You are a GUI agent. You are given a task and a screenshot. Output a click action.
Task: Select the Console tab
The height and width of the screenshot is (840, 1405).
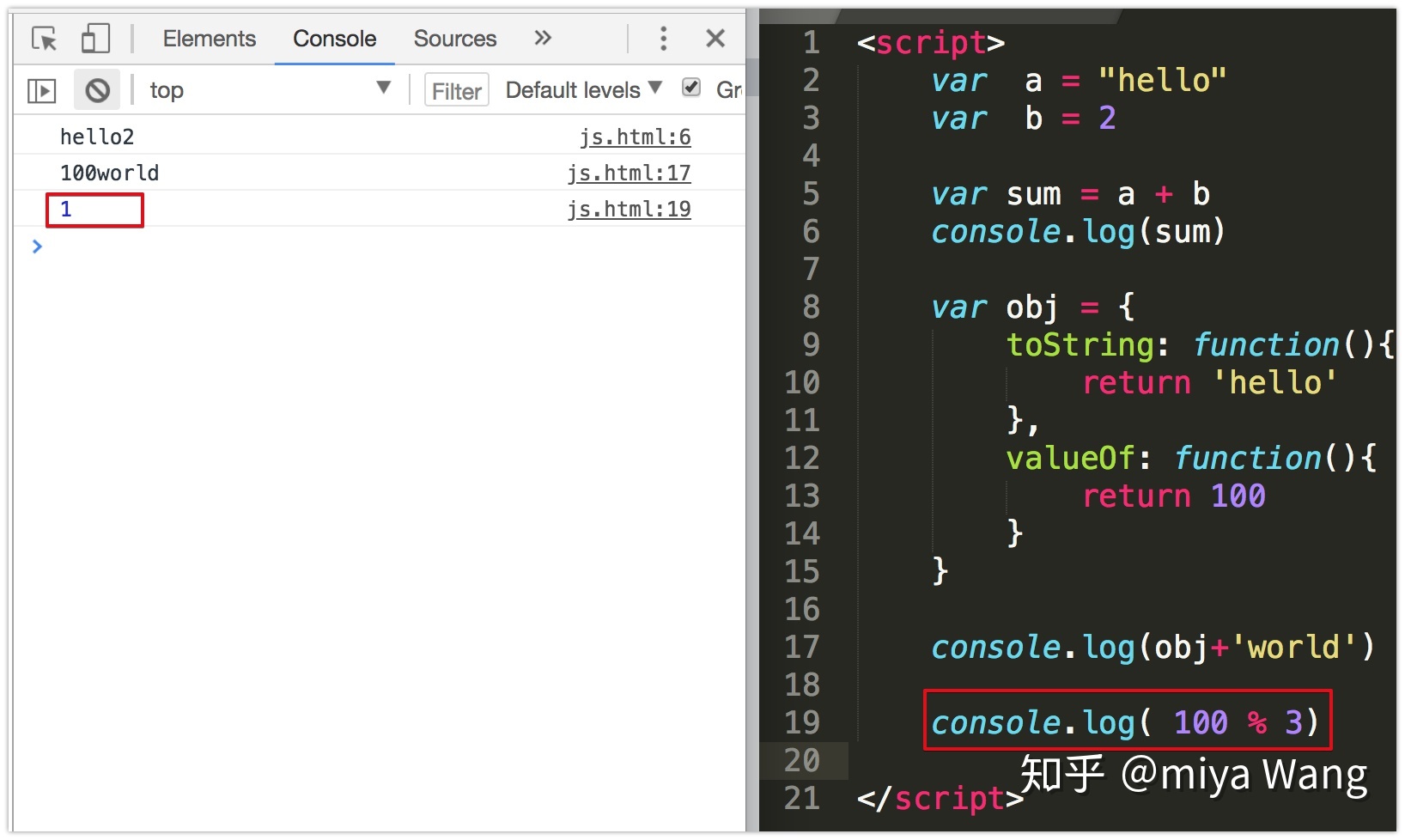tap(334, 38)
